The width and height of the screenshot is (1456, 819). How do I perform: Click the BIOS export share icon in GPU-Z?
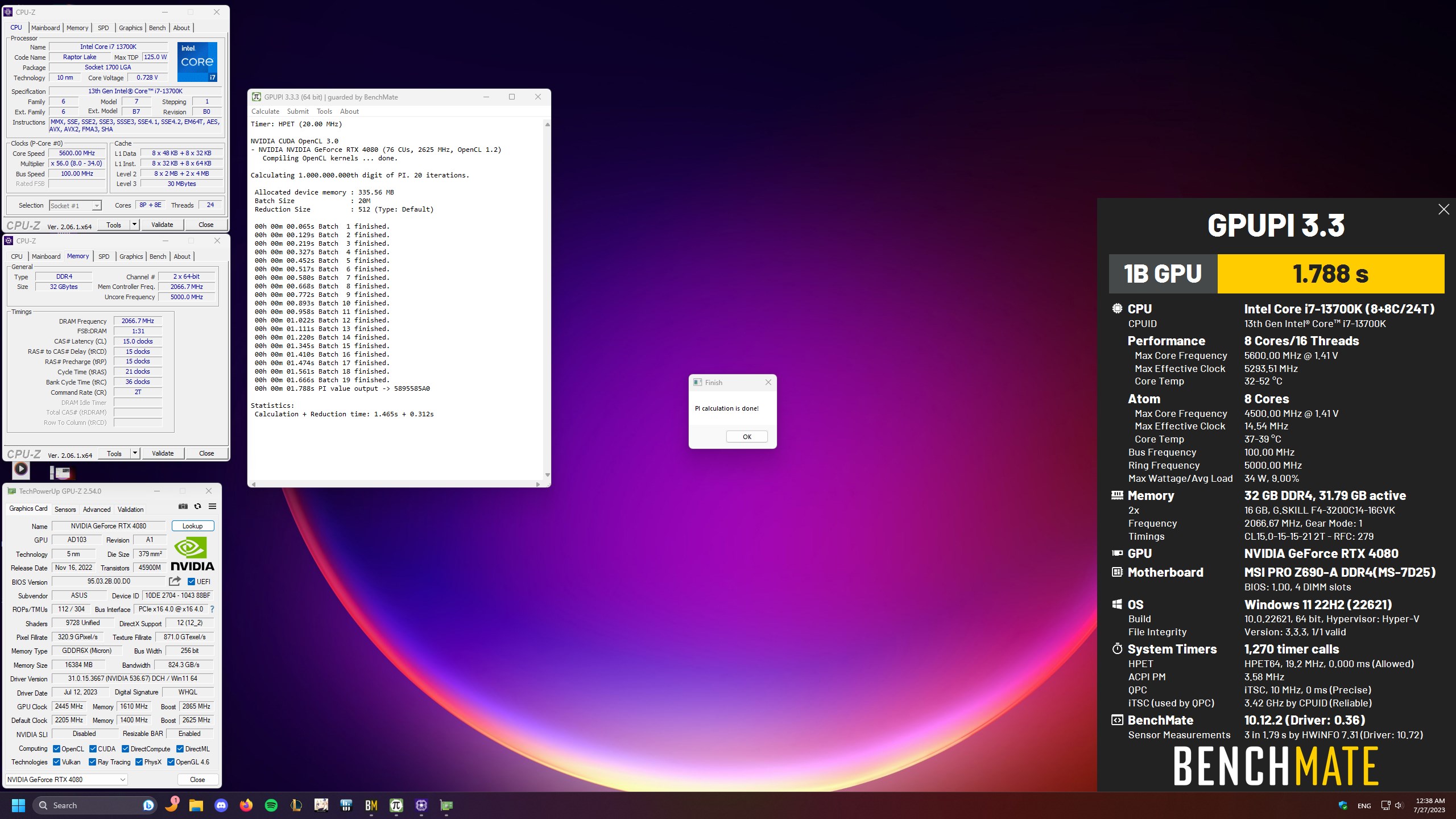pyautogui.click(x=175, y=581)
